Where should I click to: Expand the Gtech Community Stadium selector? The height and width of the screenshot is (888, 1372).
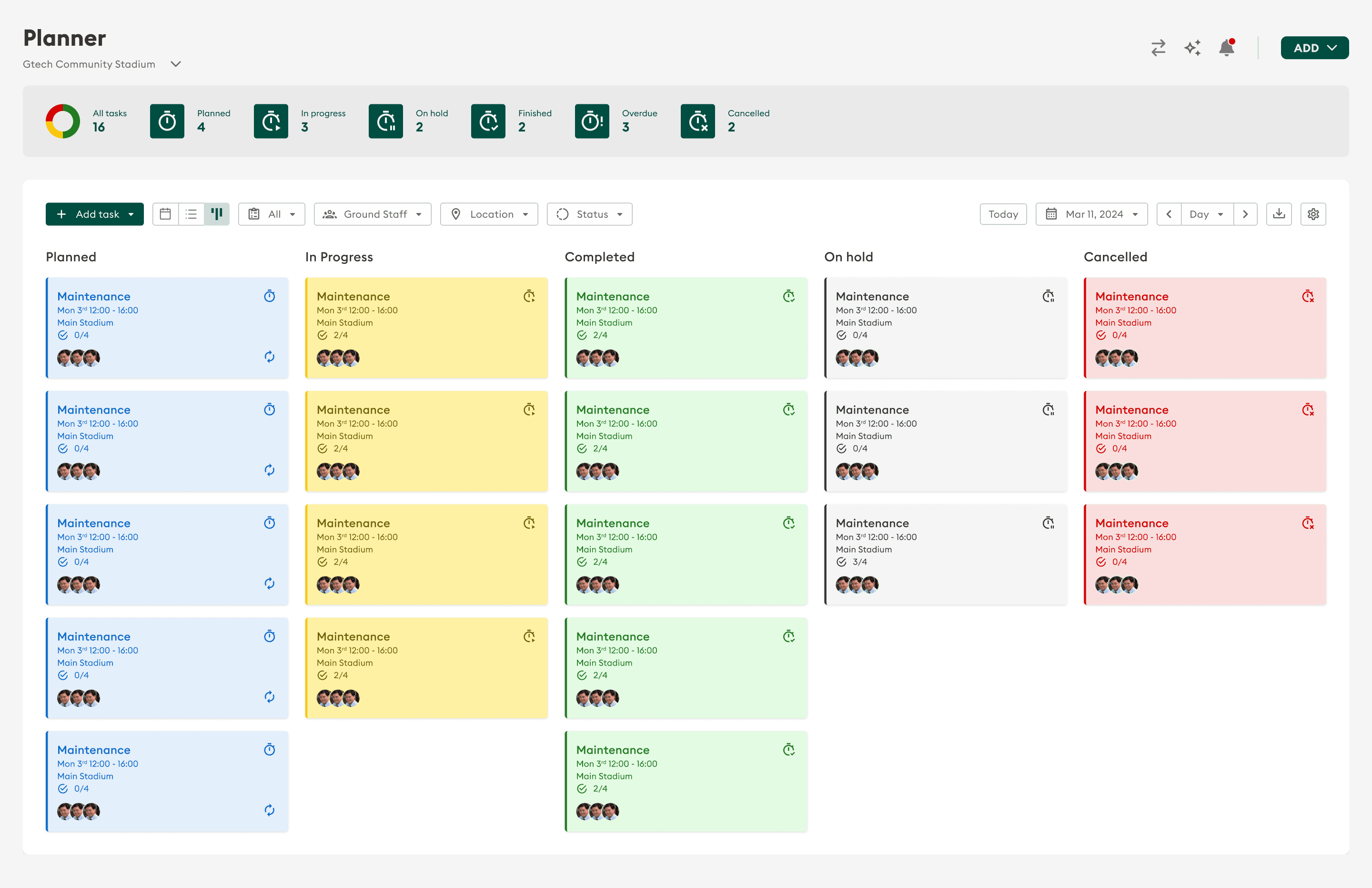click(176, 64)
